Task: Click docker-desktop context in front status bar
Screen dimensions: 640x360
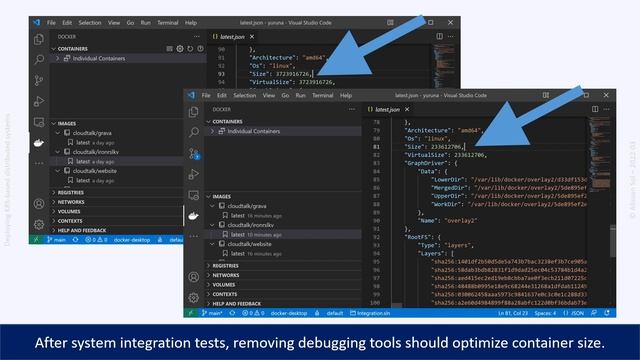Action: click(x=289, y=313)
